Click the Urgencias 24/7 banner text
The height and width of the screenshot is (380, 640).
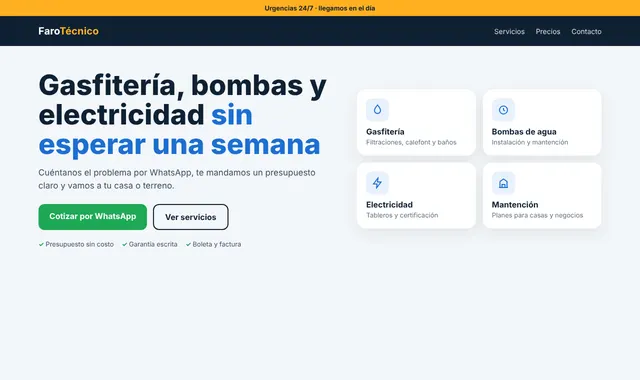tap(320, 8)
